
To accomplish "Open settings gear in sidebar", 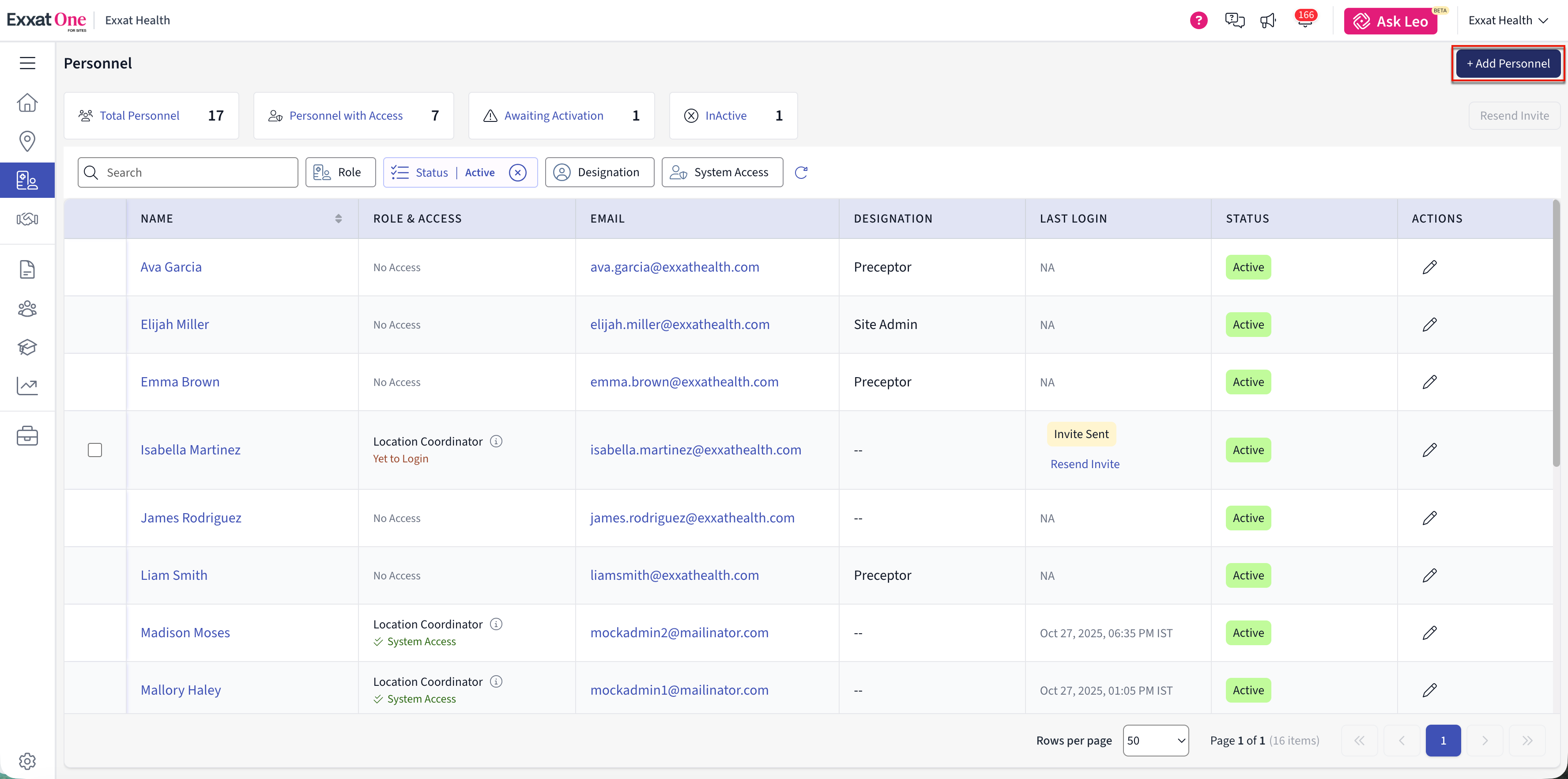I will point(27,761).
